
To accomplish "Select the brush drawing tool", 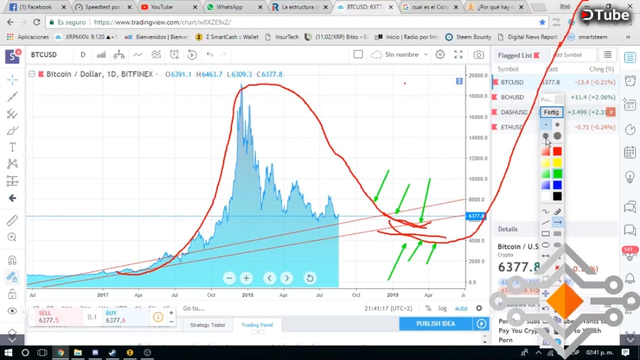I will point(12,131).
